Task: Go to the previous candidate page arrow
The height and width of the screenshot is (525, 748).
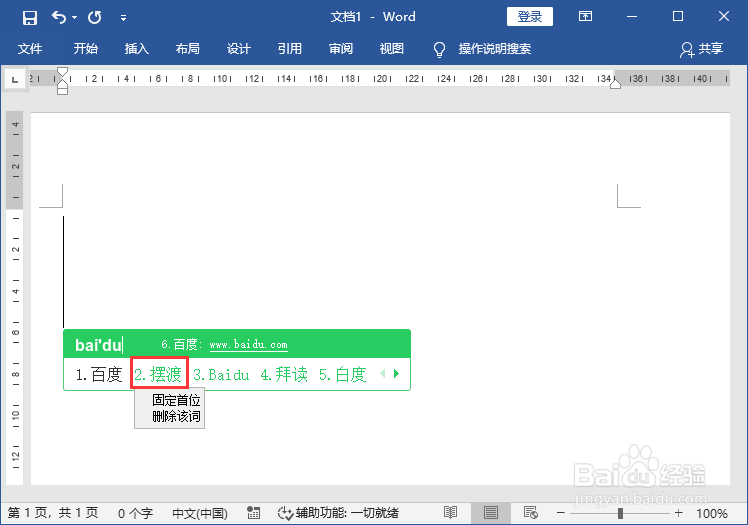Action: 383,374
